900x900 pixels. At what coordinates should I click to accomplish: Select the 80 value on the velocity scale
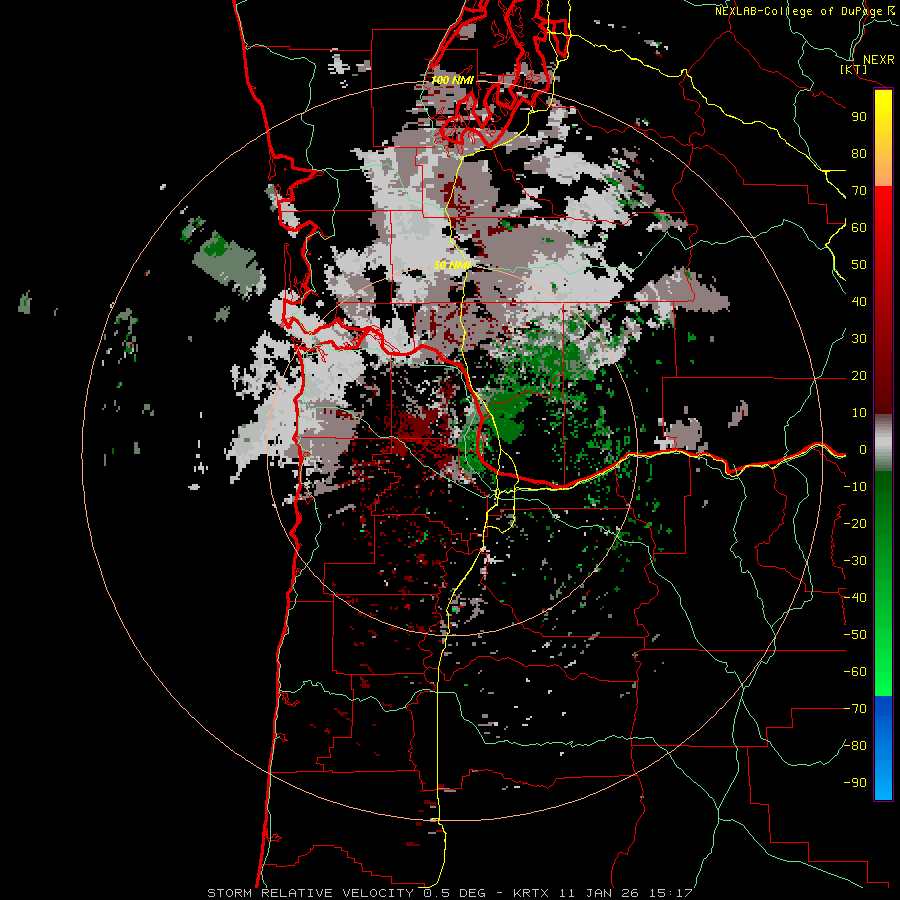point(859,154)
